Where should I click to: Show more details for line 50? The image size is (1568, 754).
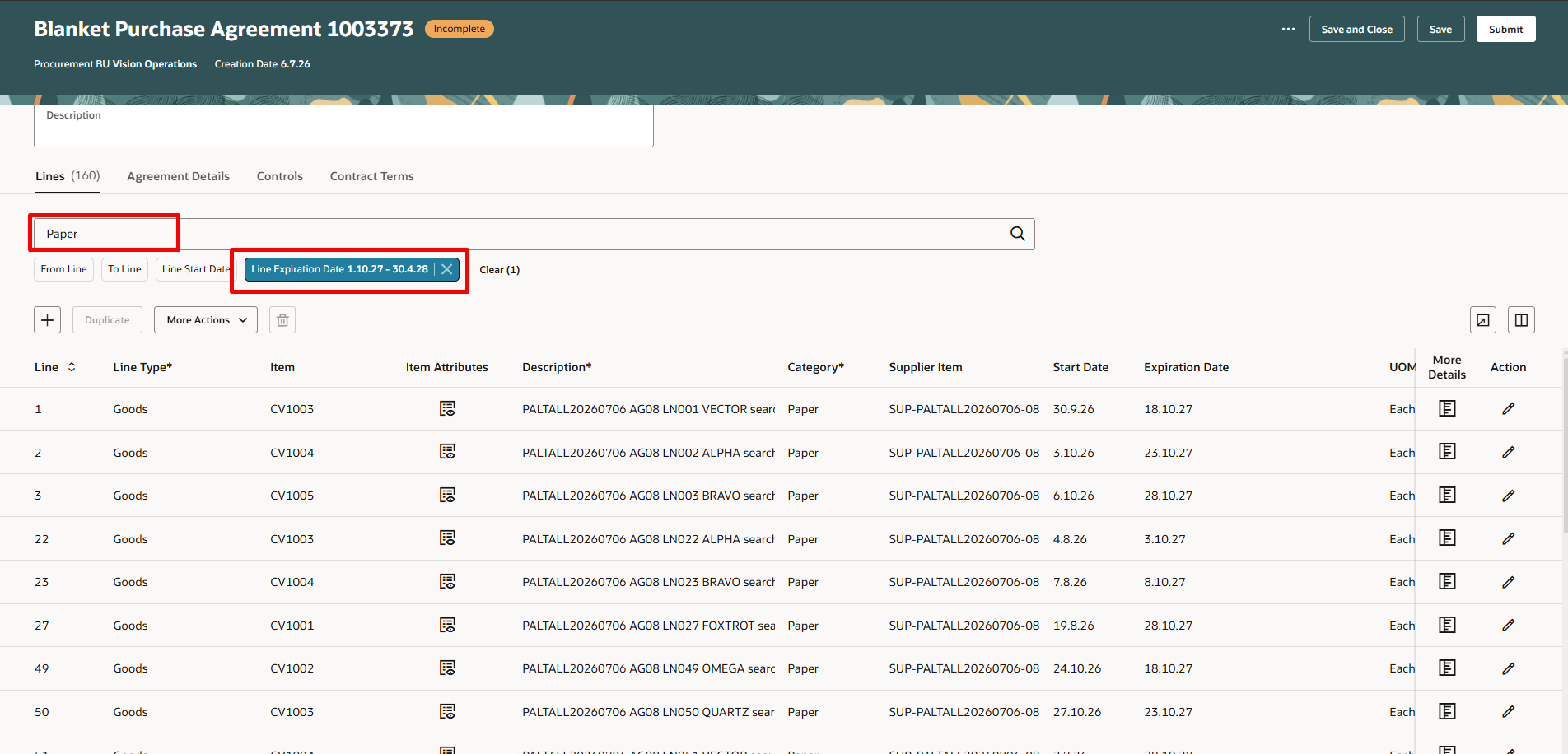click(x=1447, y=711)
